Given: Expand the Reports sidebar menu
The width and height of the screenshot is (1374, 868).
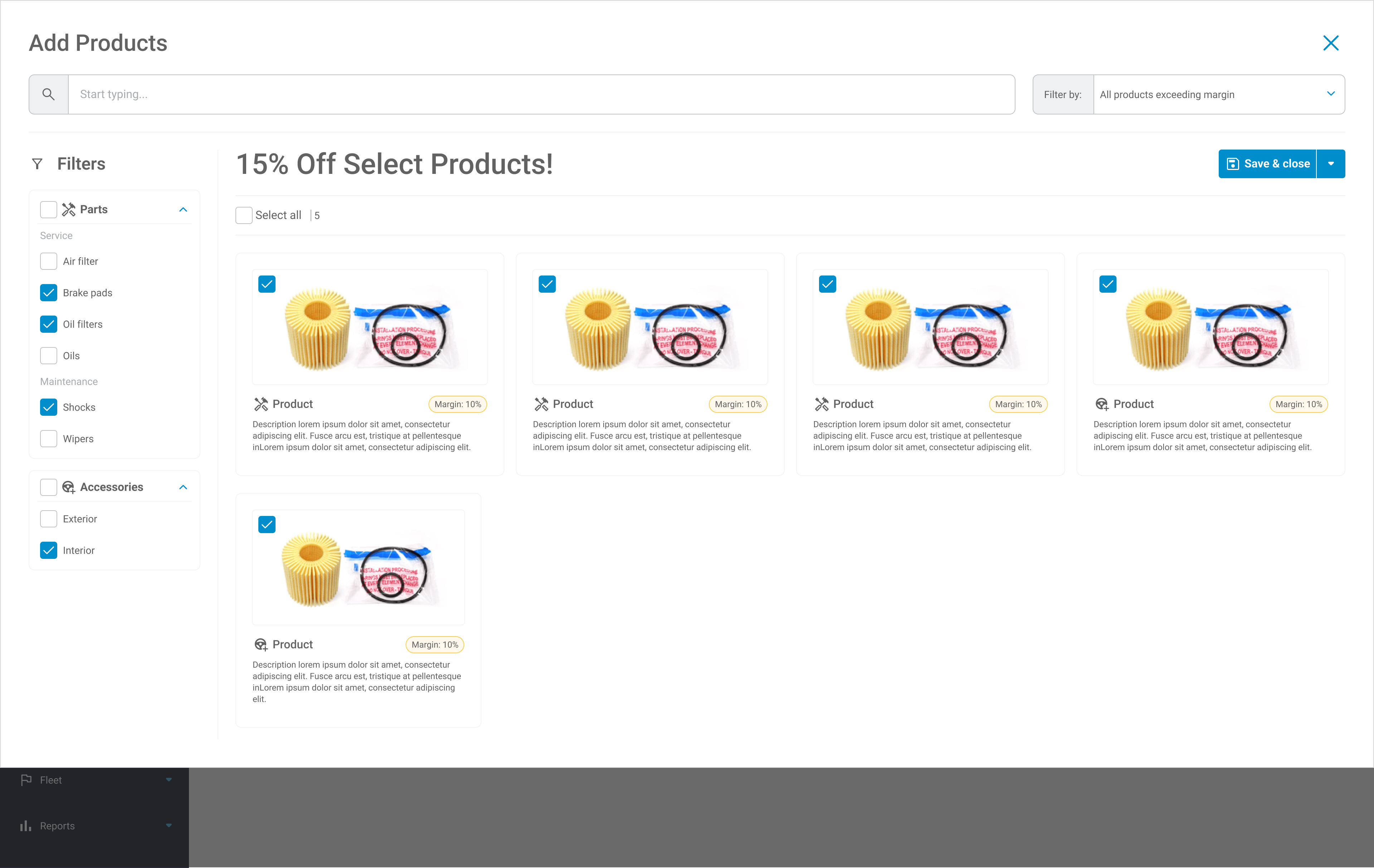Looking at the screenshot, I should (x=169, y=826).
